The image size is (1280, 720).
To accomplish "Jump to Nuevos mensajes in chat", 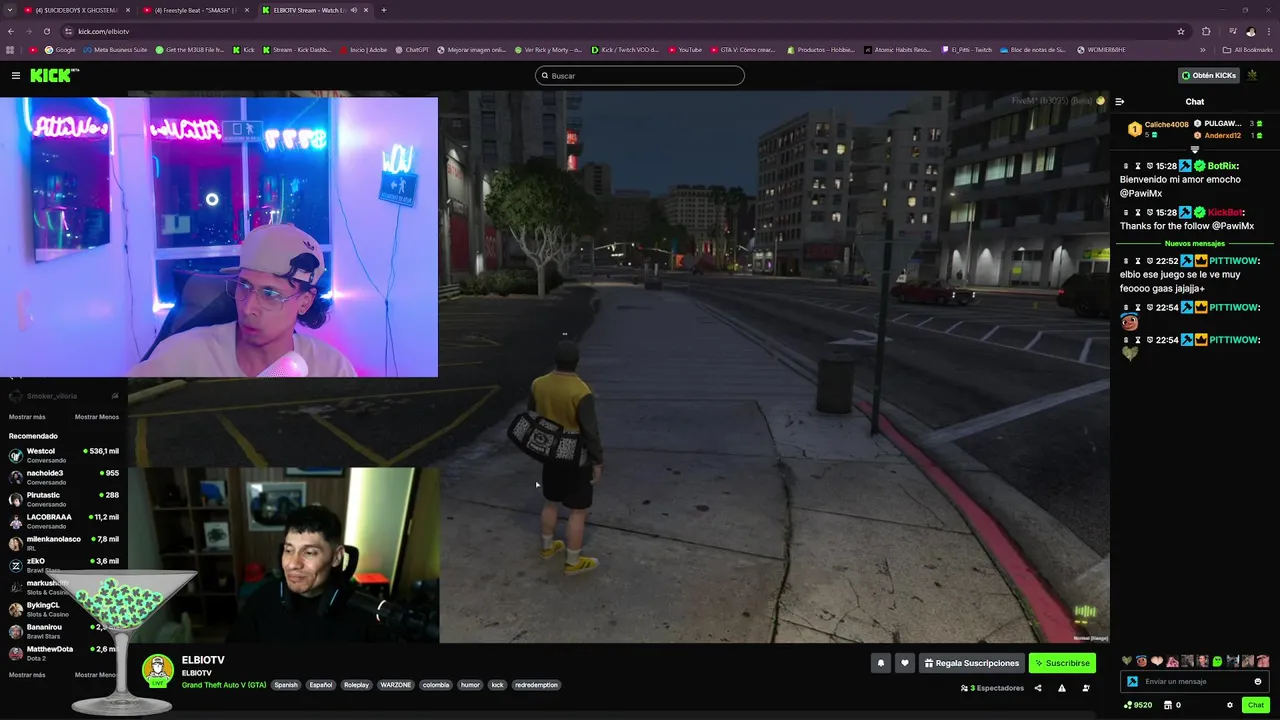I will click(1195, 244).
